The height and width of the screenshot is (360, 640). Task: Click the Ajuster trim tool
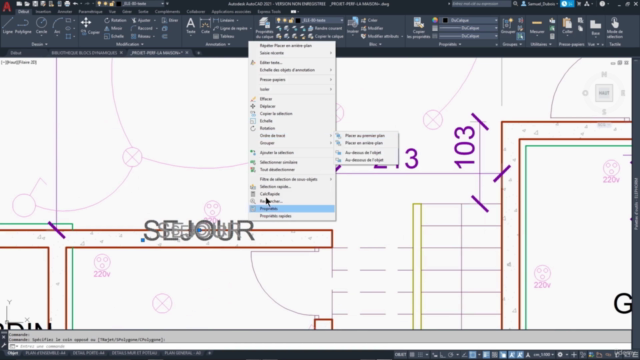point(141,20)
